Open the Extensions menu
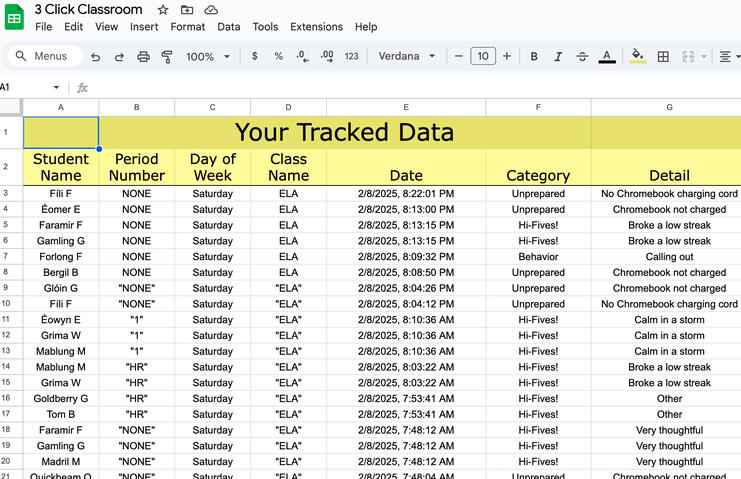This screenshot has height=479, width=741. (316, 27)
